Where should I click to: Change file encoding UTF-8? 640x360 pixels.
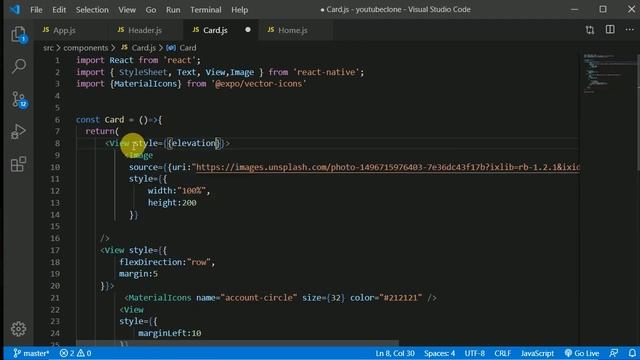474,353
